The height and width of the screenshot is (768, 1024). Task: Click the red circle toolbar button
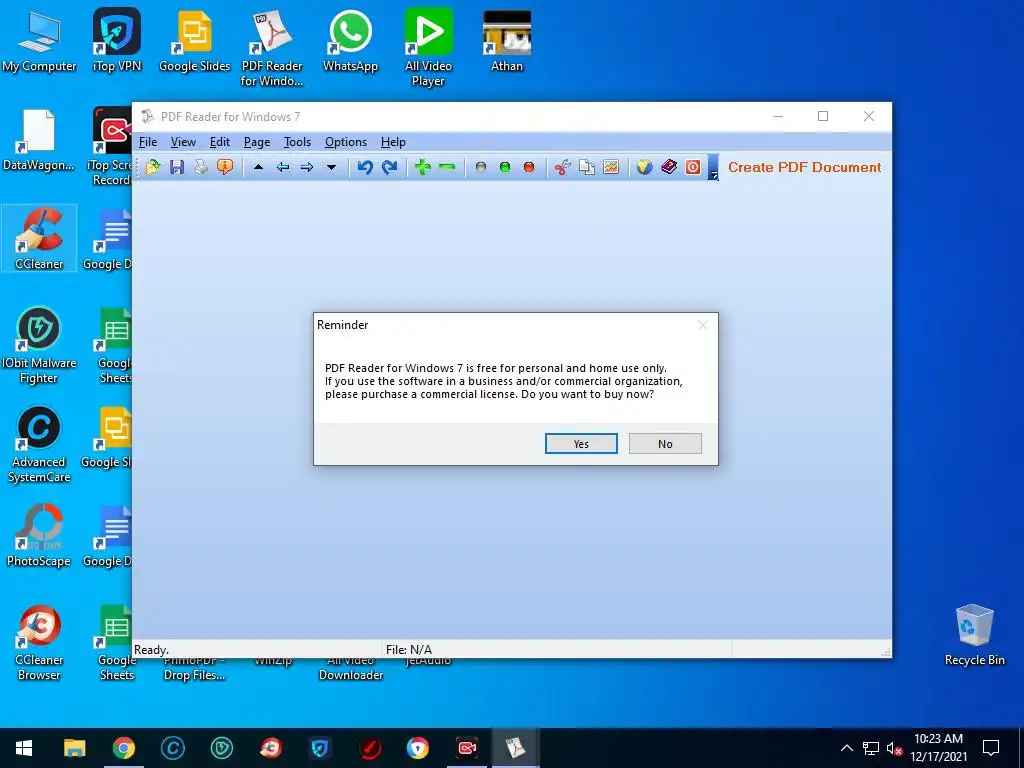point(529,167)
